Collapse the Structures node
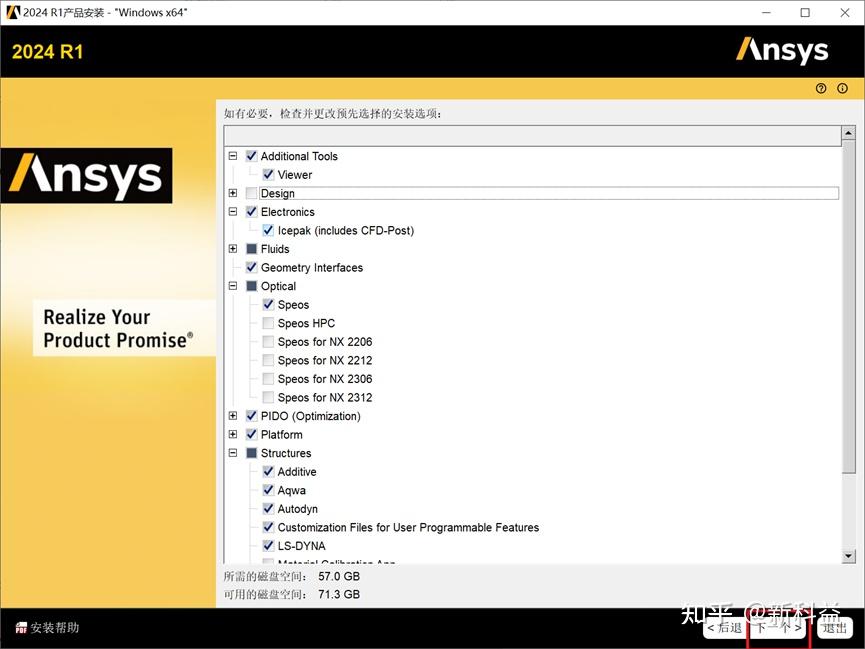The width and height of the screenshot is (865, 649). click(x=234, y=453)
